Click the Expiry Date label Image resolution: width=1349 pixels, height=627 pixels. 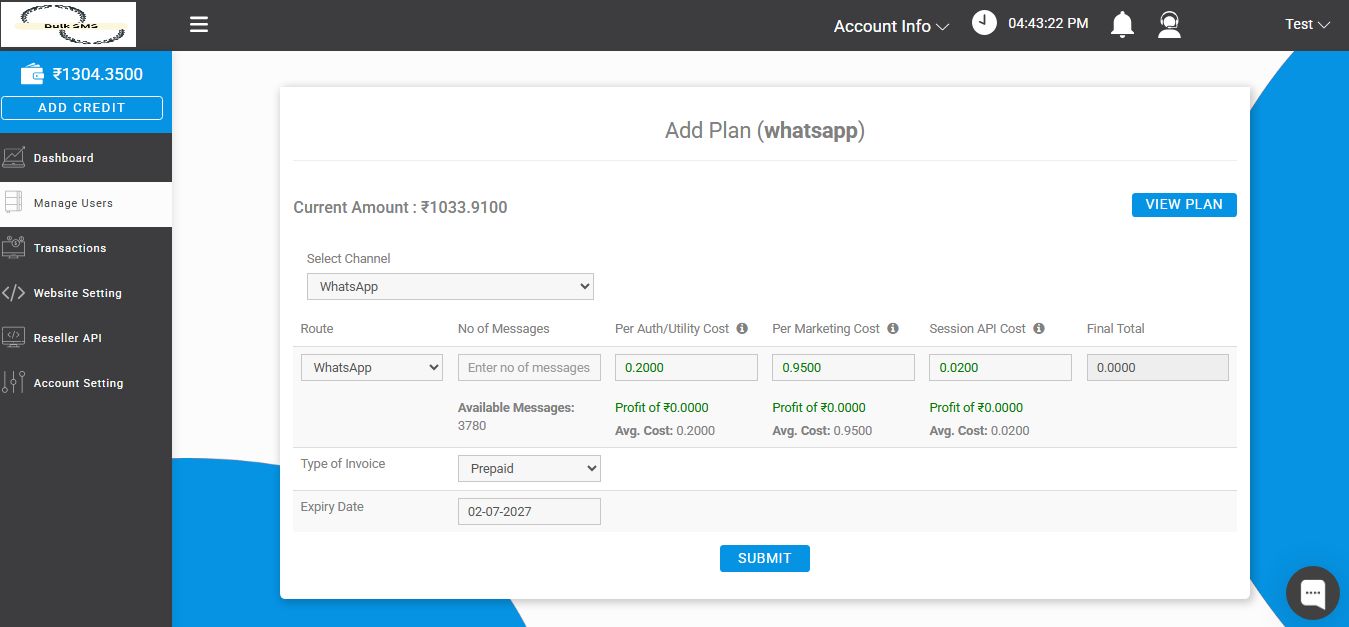click(332, 507)
